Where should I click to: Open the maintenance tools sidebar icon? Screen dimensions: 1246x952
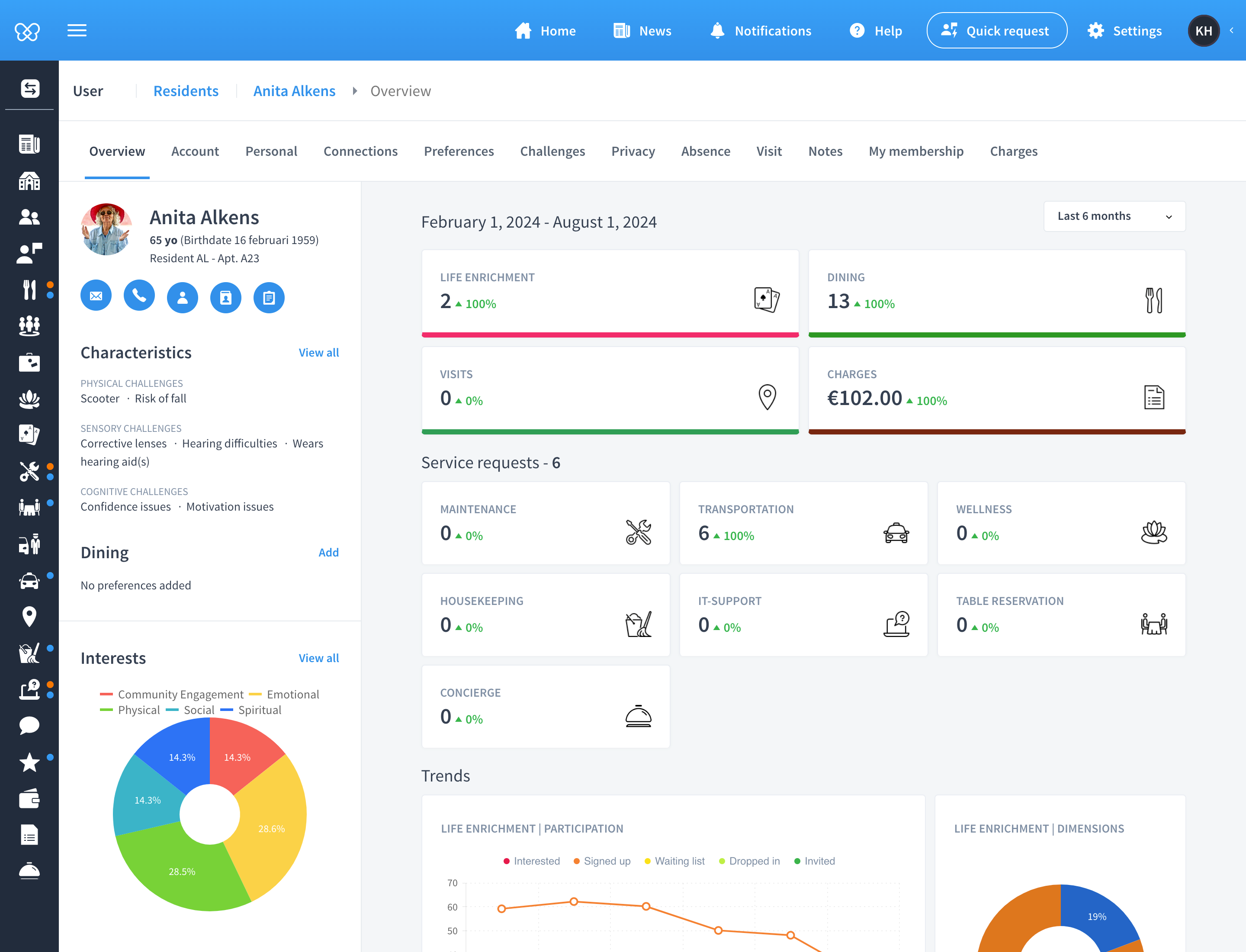(29, 472)
